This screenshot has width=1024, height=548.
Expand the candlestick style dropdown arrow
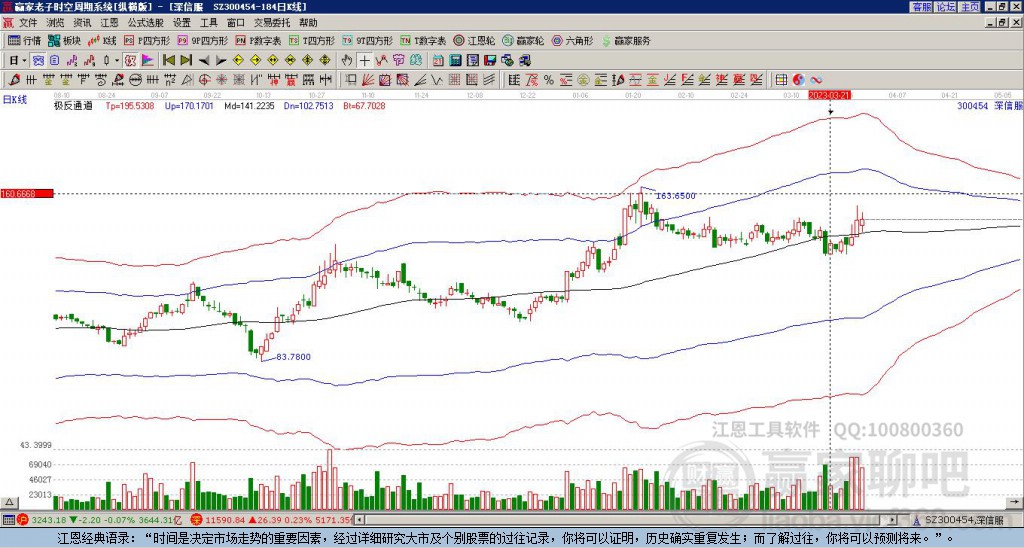click(117, 61)
